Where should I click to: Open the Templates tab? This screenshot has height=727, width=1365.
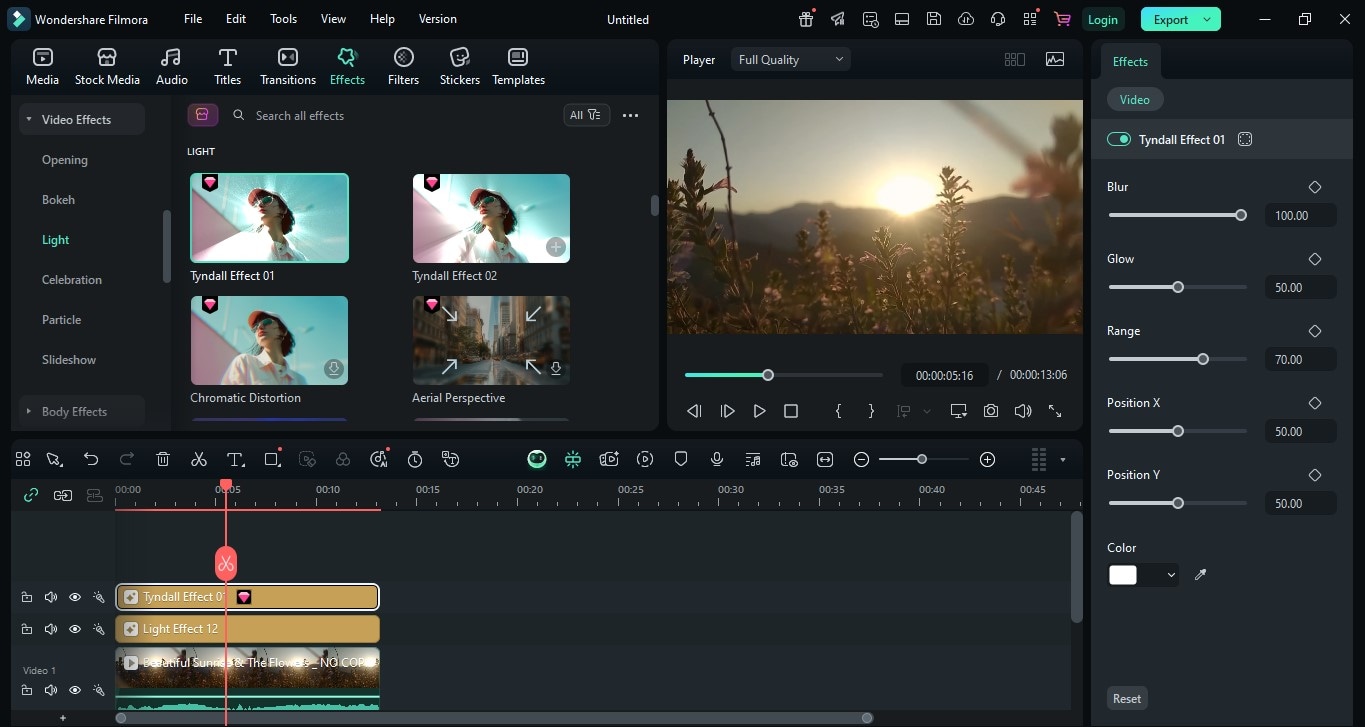(518, 67)
